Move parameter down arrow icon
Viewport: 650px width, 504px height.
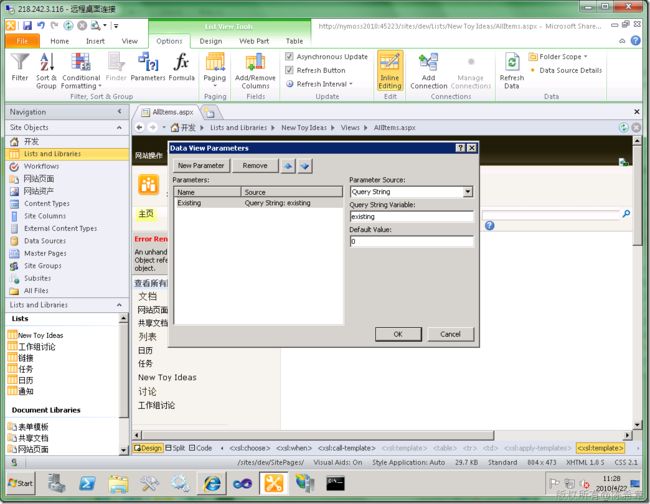pyautogui.click(x=305, y=166)
